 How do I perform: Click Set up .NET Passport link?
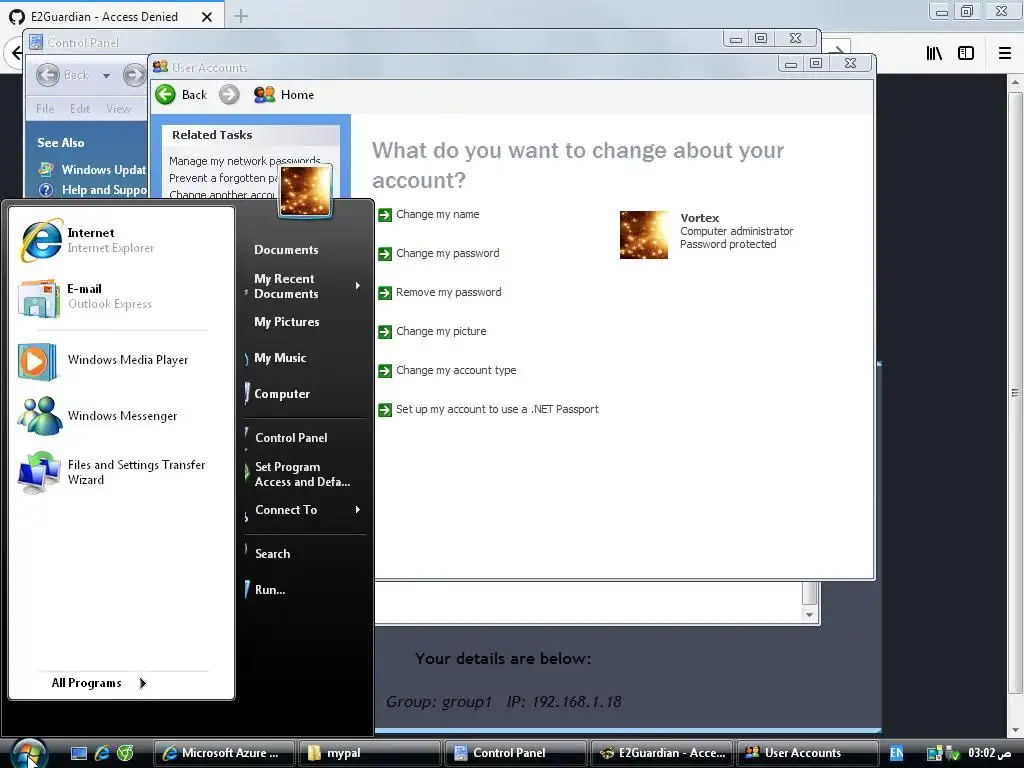click(x=497, y=409)
